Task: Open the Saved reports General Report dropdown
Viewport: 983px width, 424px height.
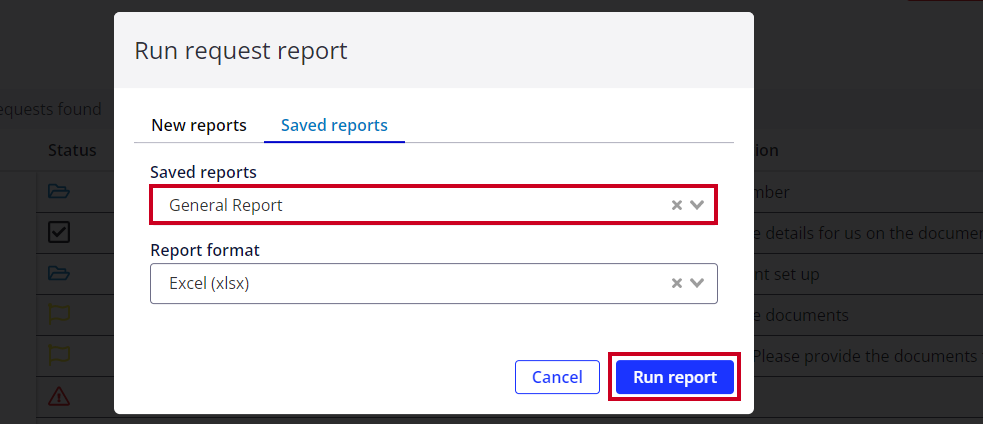Action: pyautogui.click(x=433, y=205)
